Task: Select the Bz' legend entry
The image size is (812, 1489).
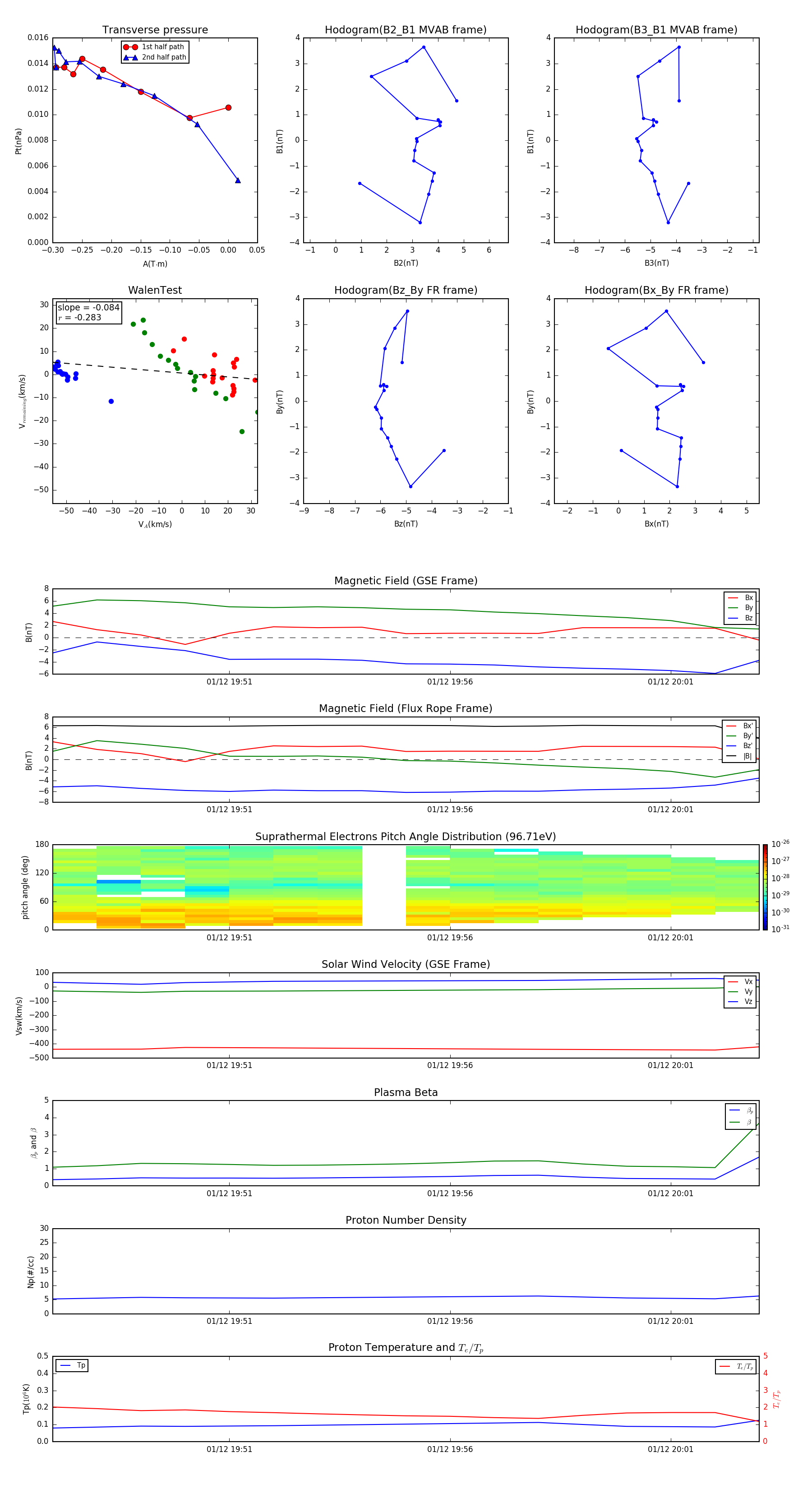Action: pos(739,746)
